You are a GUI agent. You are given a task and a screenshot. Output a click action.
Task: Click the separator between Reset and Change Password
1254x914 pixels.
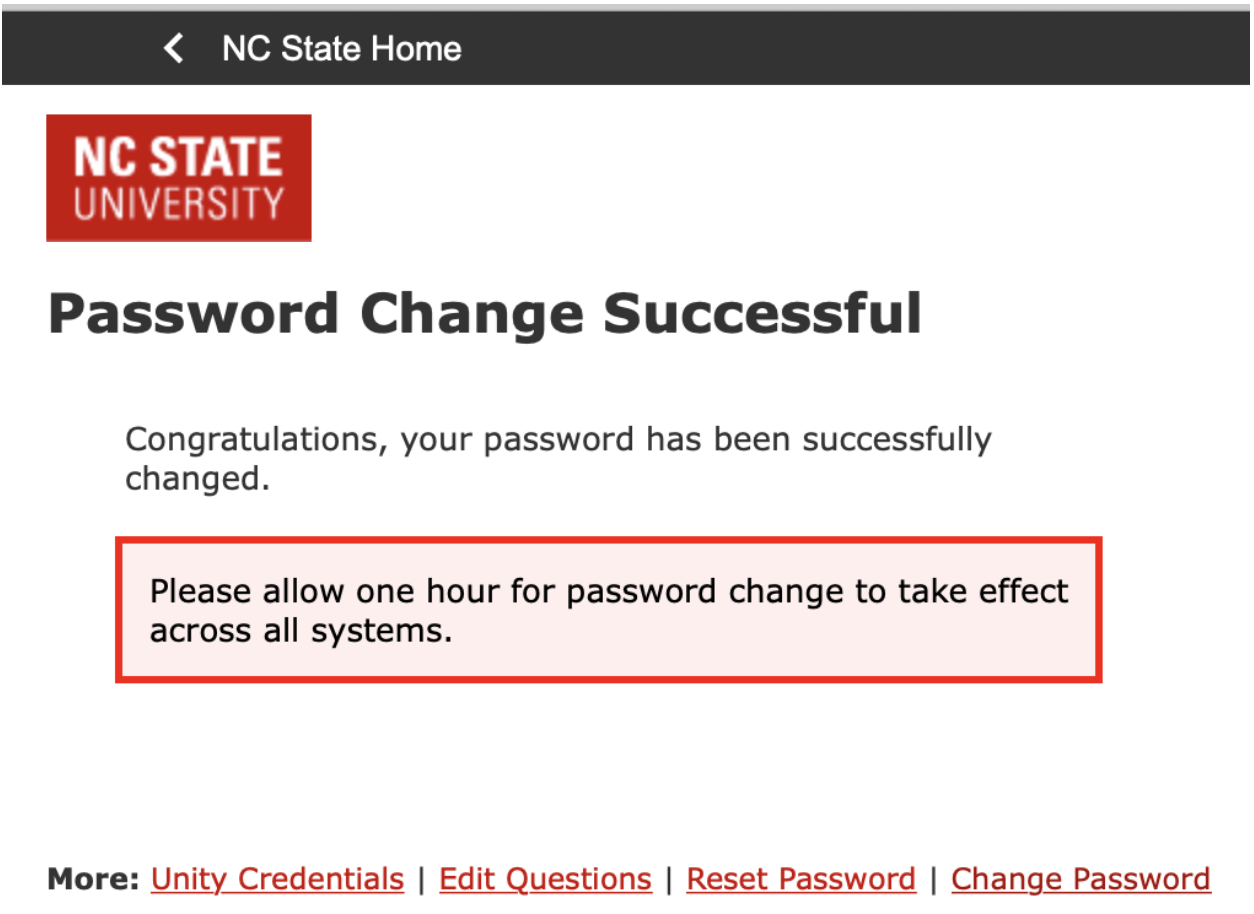(935, 879)
